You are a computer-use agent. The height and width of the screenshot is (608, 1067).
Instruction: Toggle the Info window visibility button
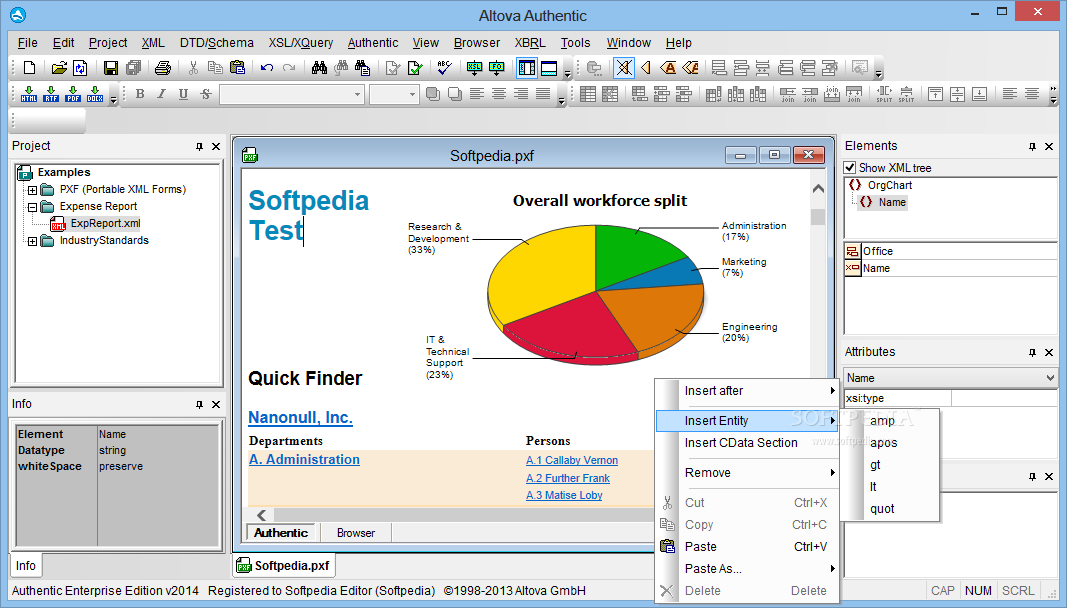coord(548,67)
